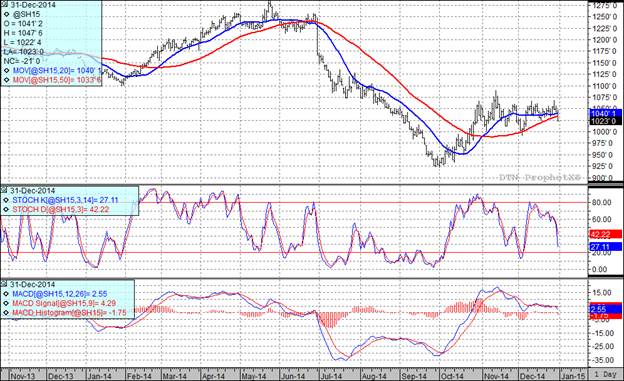Screen dimensions: 624x381
Task: Click the 31-Dec-2014 date in the stochastic panel
Action: [x=33, y=191]
